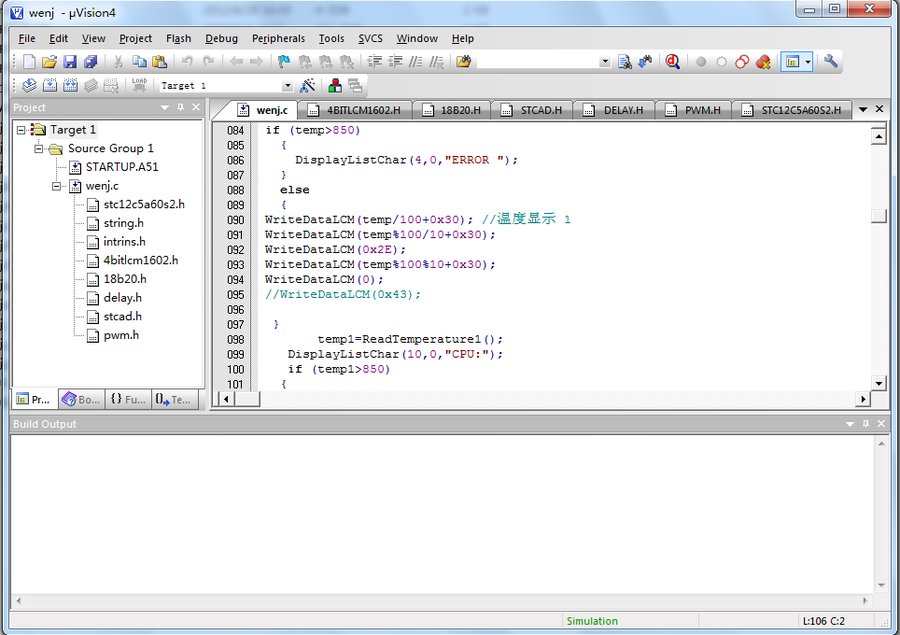Image resolution: width=900 pixels, height=635 pixels.
Task: Click Simulation in the status bar
Action: (592, 621)
